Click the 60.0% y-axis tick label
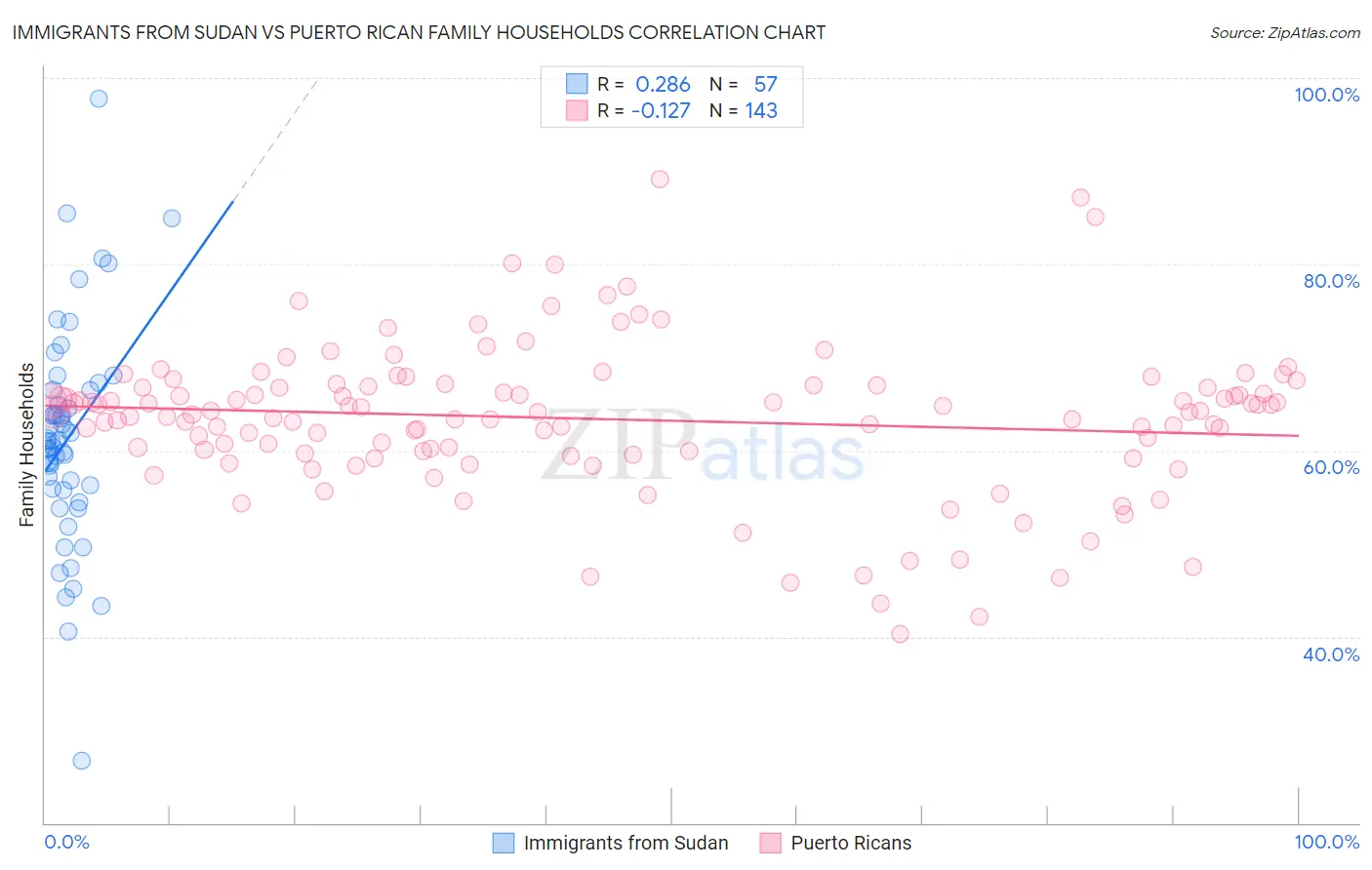 click(1331, 467)
